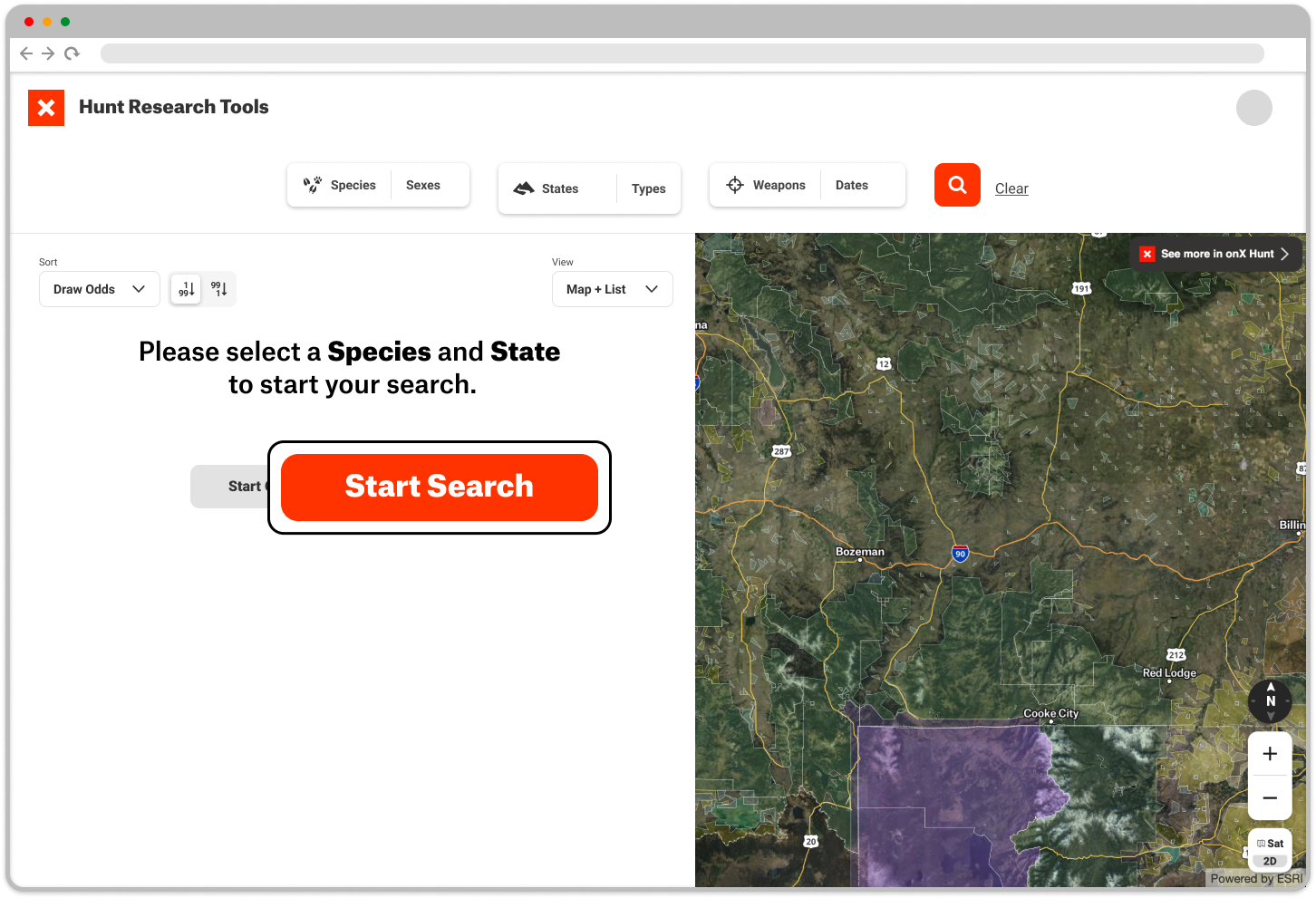The width and height of the screenshot is (1316, 898).
Task: Click the highway 287 shield on map
Action: [x=781, y=451]
